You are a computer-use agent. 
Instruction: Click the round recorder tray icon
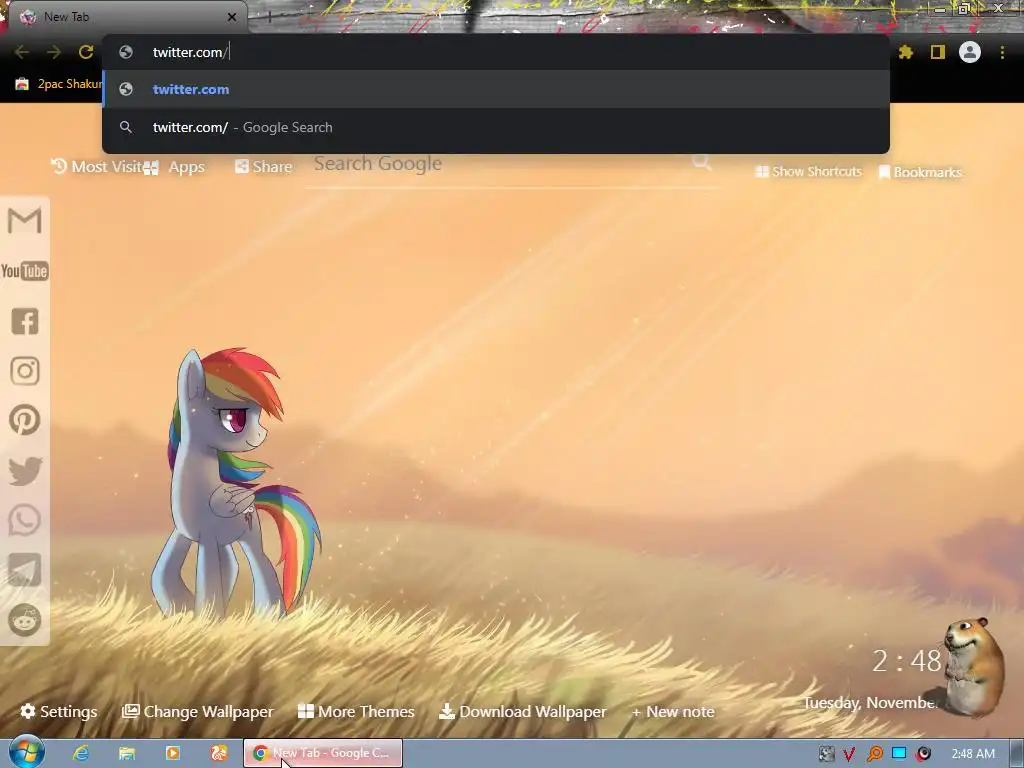coord(923,754)
